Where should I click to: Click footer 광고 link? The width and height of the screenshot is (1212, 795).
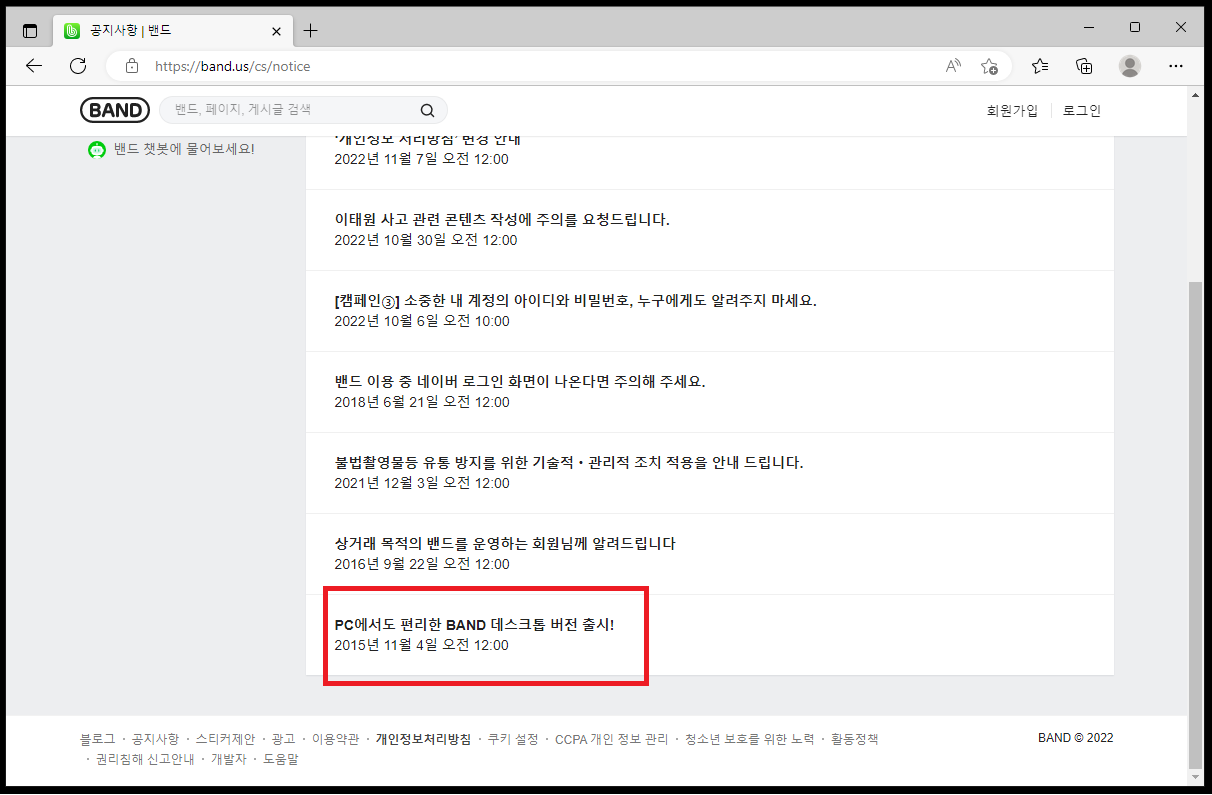(x=283, y=739)
